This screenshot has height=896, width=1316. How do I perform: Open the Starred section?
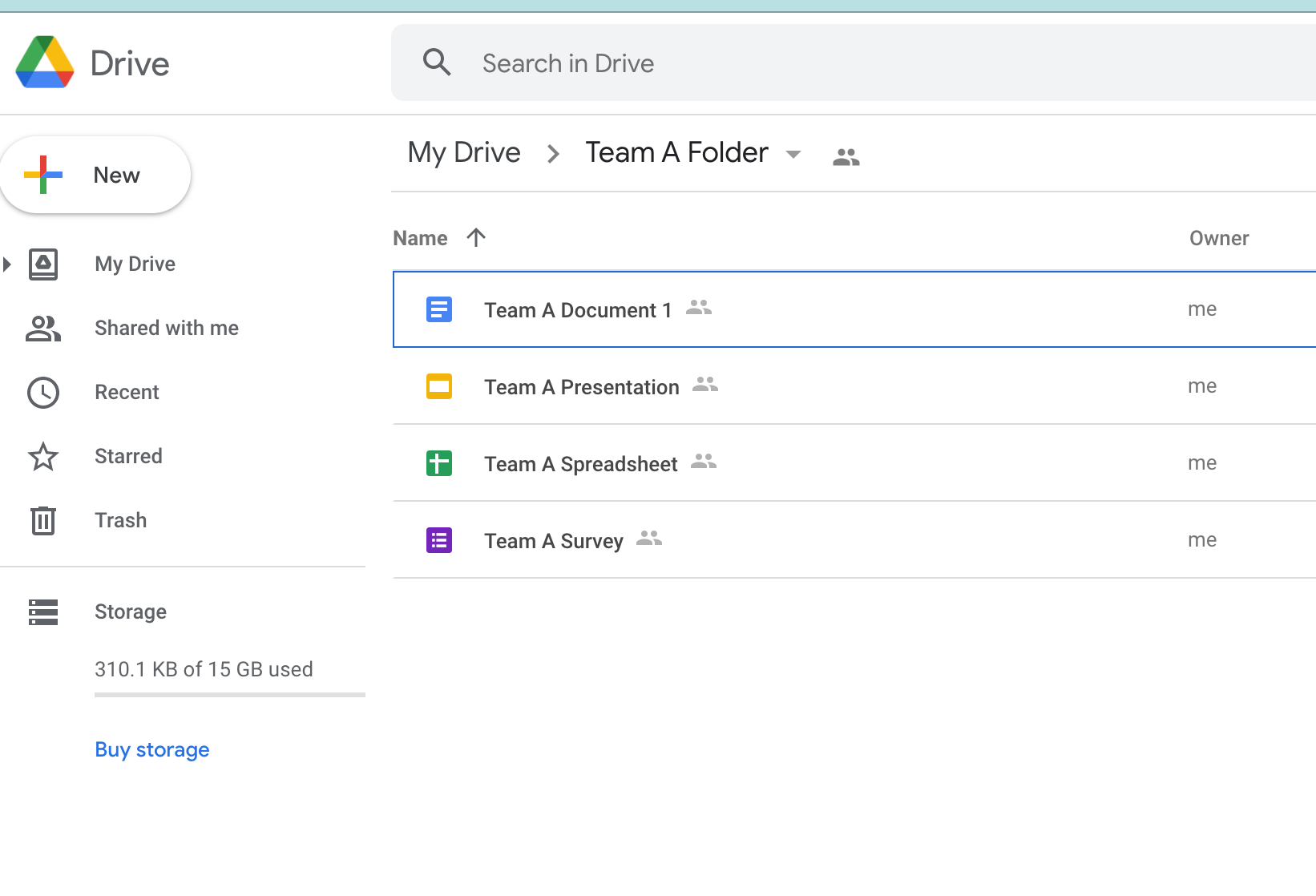pos(128,456)
